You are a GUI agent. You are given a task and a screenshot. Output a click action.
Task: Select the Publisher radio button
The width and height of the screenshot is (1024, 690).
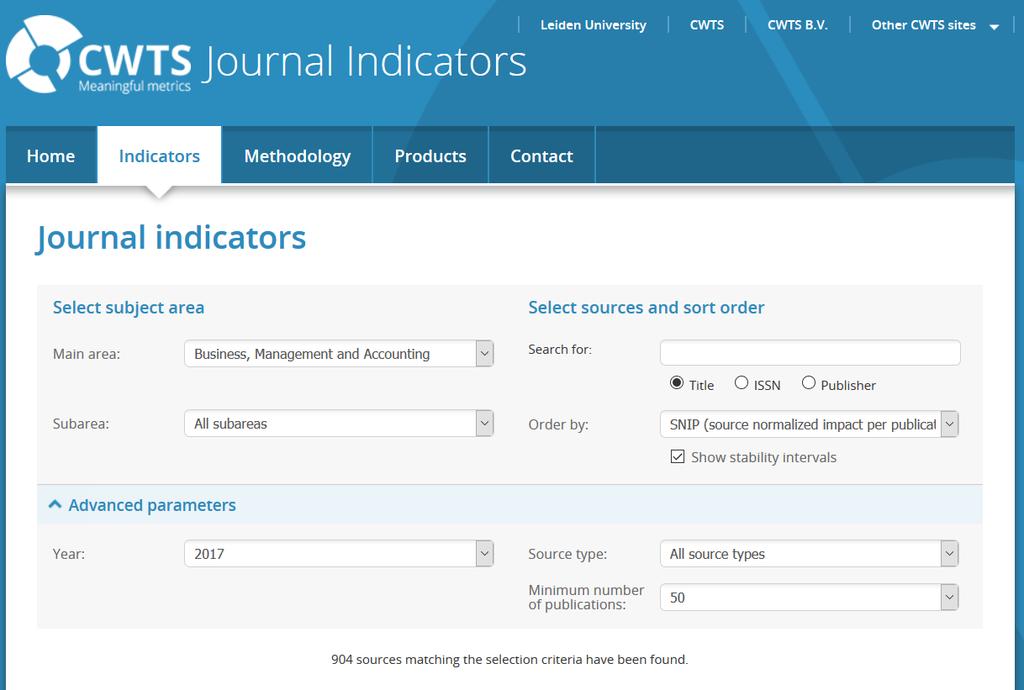click(808, 383)
